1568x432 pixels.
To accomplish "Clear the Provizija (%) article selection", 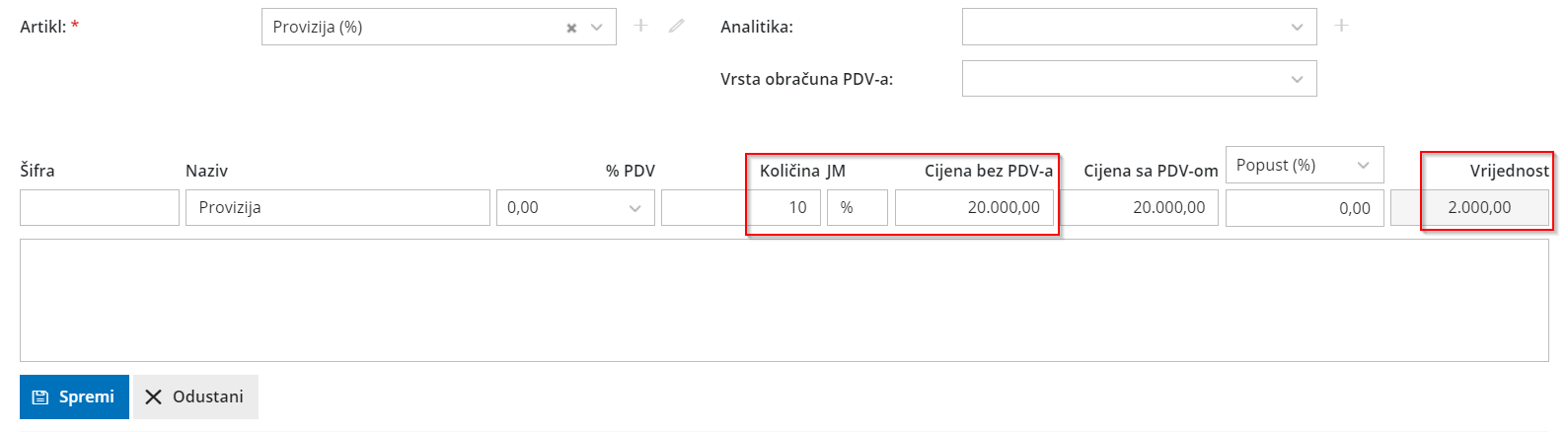I will click(571, 28).
